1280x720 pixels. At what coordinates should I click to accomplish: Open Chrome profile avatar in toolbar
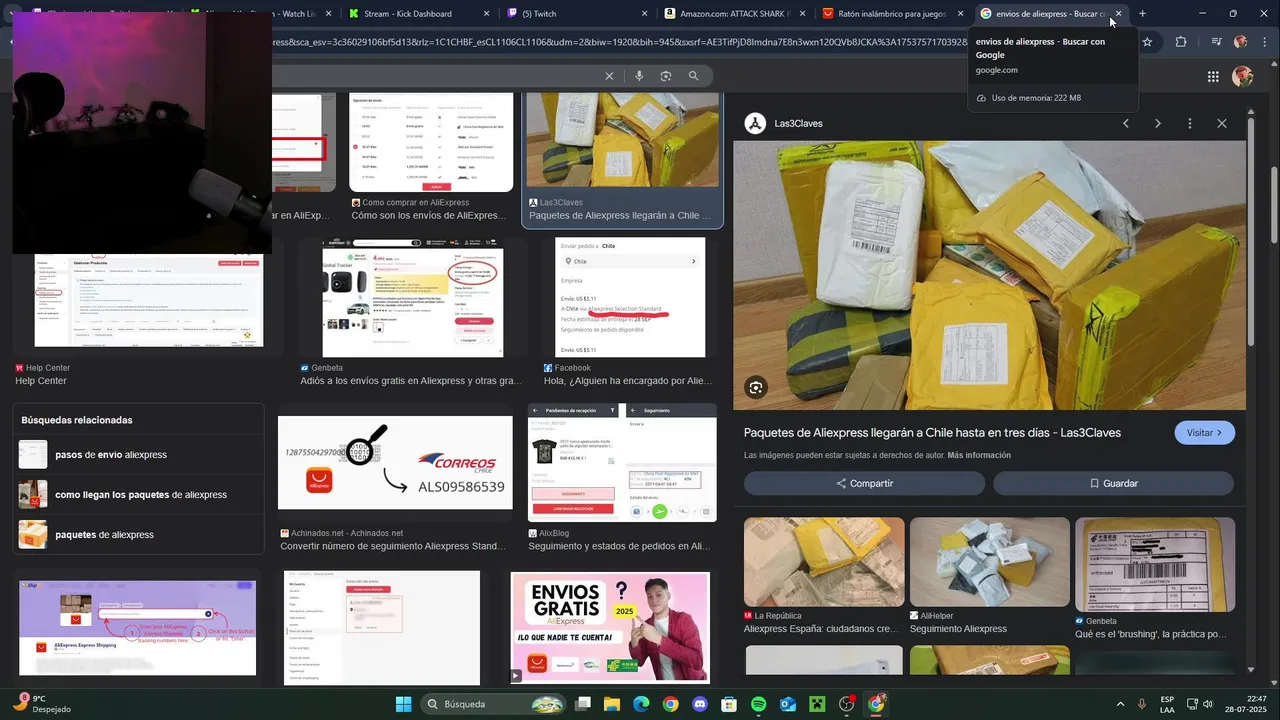tap(1241, 42)
